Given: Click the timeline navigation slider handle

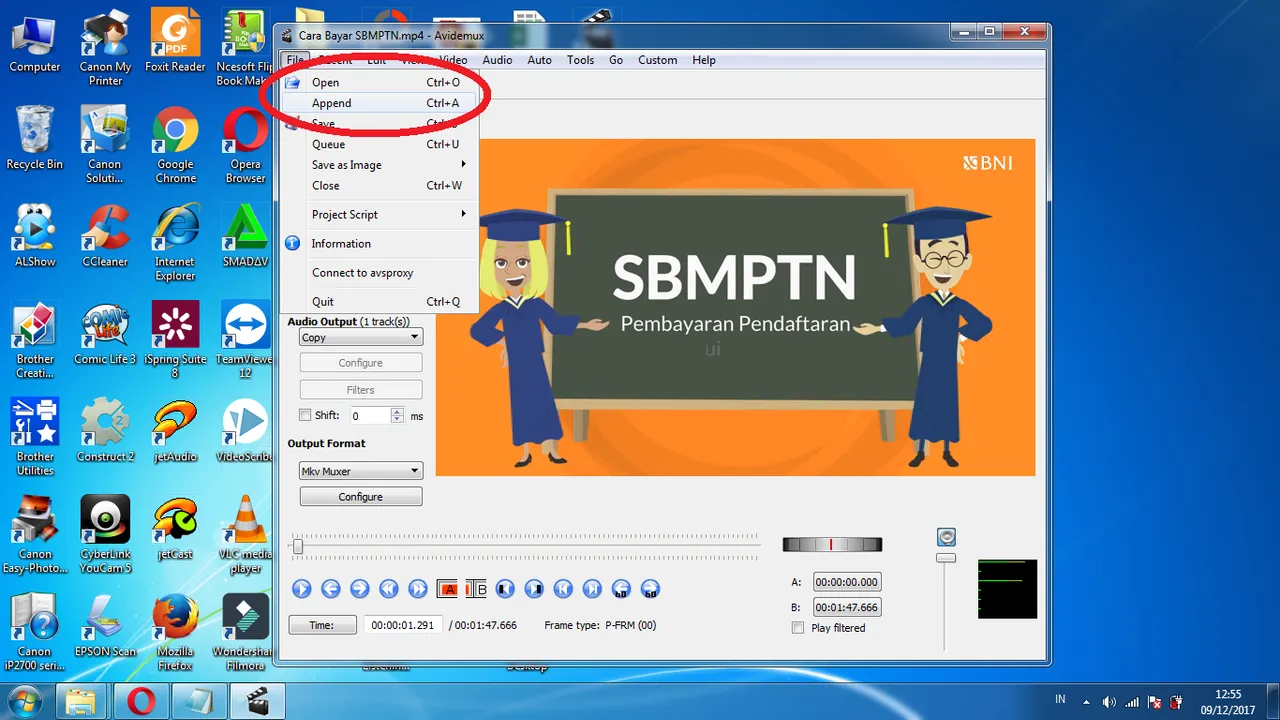Looking at the screenshot, I should (x=298, y=546).
